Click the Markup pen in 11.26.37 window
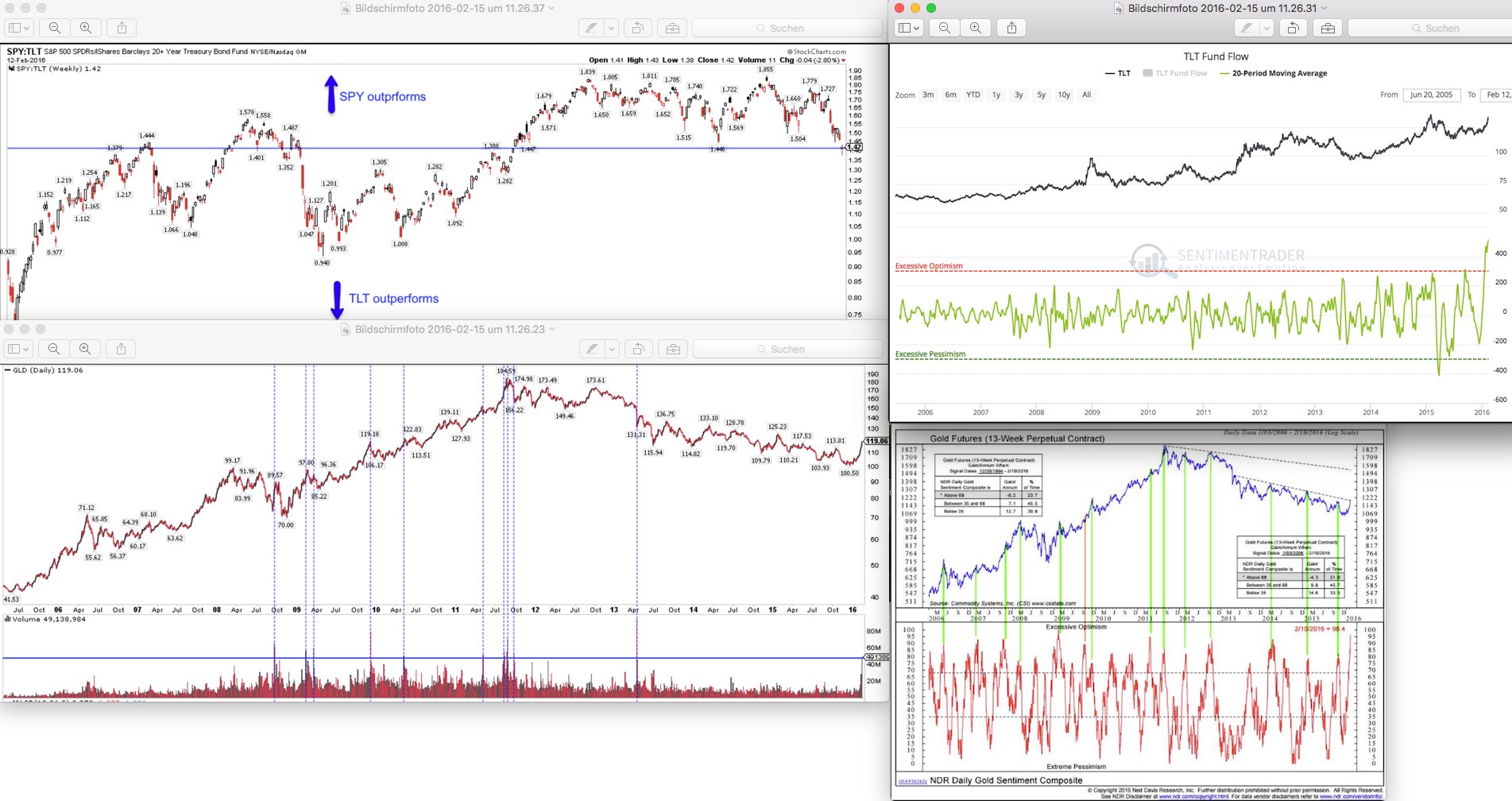This screenshot has width=1512, height=801. click(591, 28)
